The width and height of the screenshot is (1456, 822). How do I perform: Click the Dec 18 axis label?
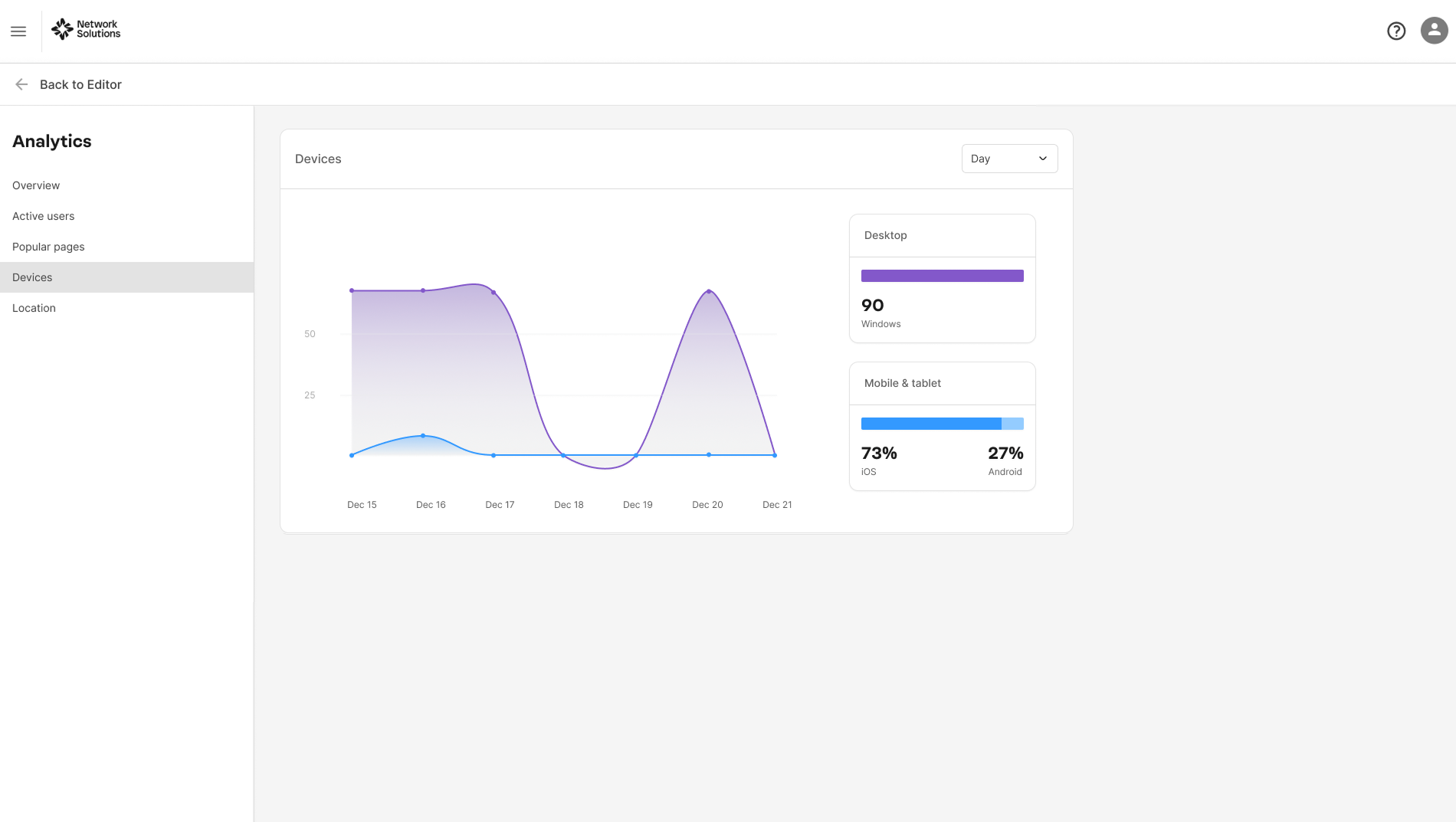click(x=569, y=505)
